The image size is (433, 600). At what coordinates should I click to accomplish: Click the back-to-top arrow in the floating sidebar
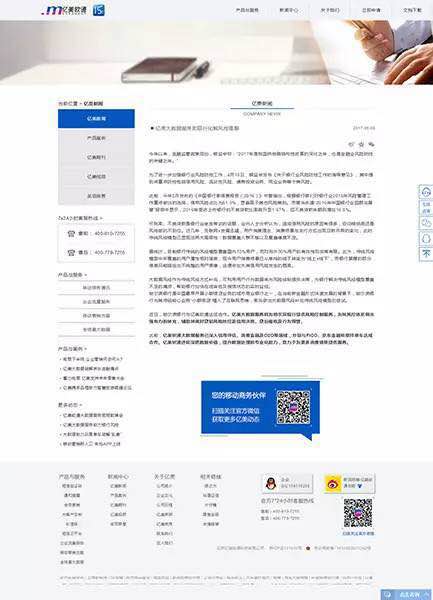(x=426, y=254)
